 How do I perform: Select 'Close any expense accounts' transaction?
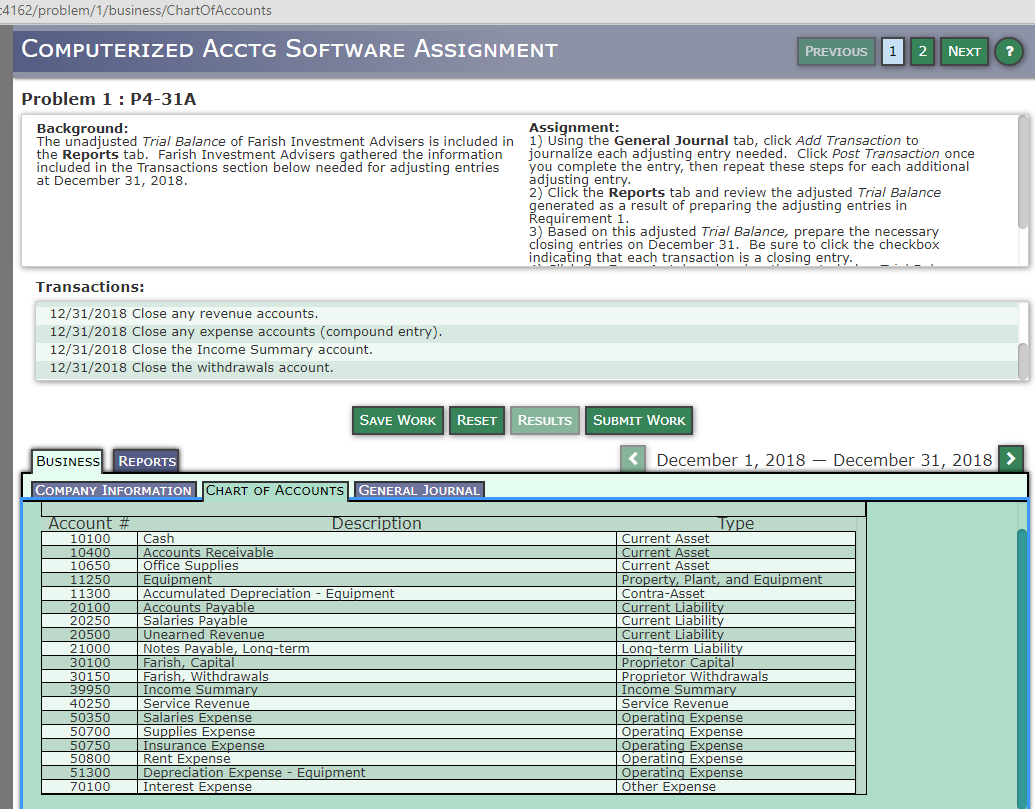[527, 331]
